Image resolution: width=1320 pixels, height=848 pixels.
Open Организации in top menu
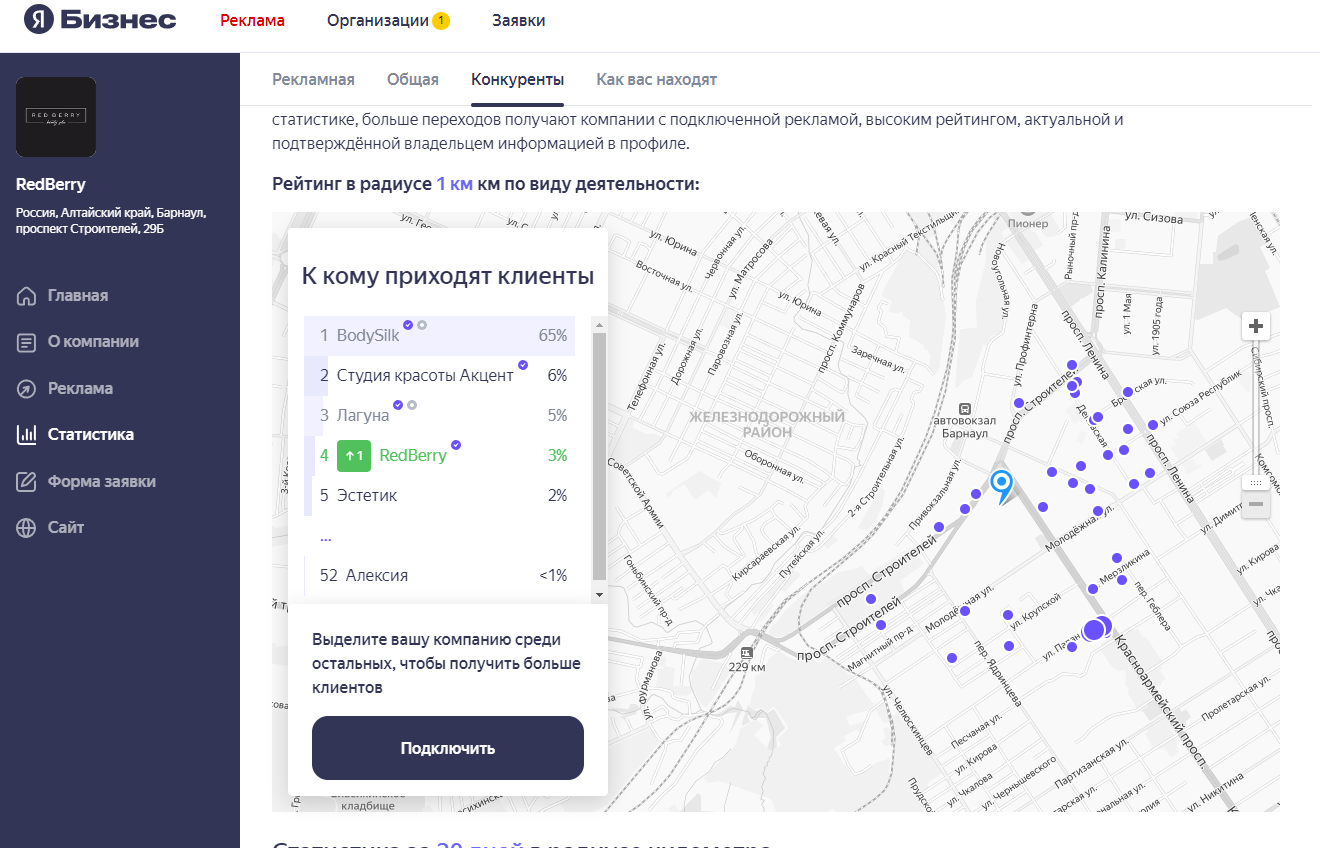coord(378,21)
